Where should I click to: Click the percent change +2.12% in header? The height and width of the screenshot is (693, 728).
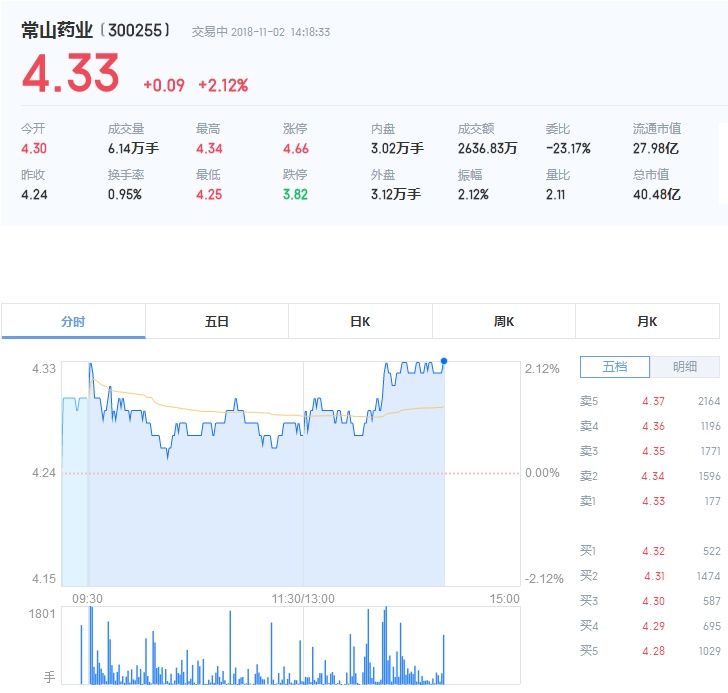[x=223, y=85]
